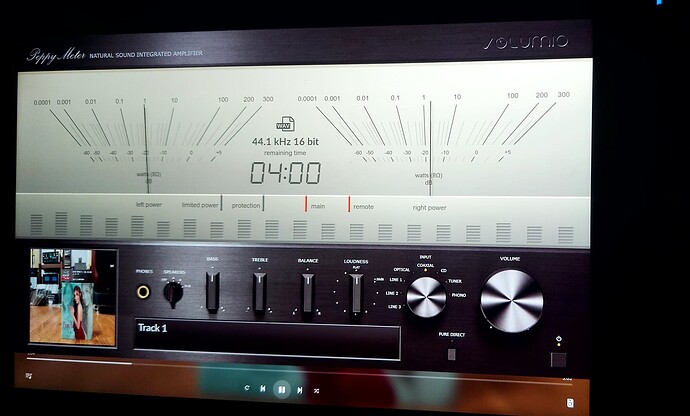Select the PHONO input label

(x=459, y=295)
